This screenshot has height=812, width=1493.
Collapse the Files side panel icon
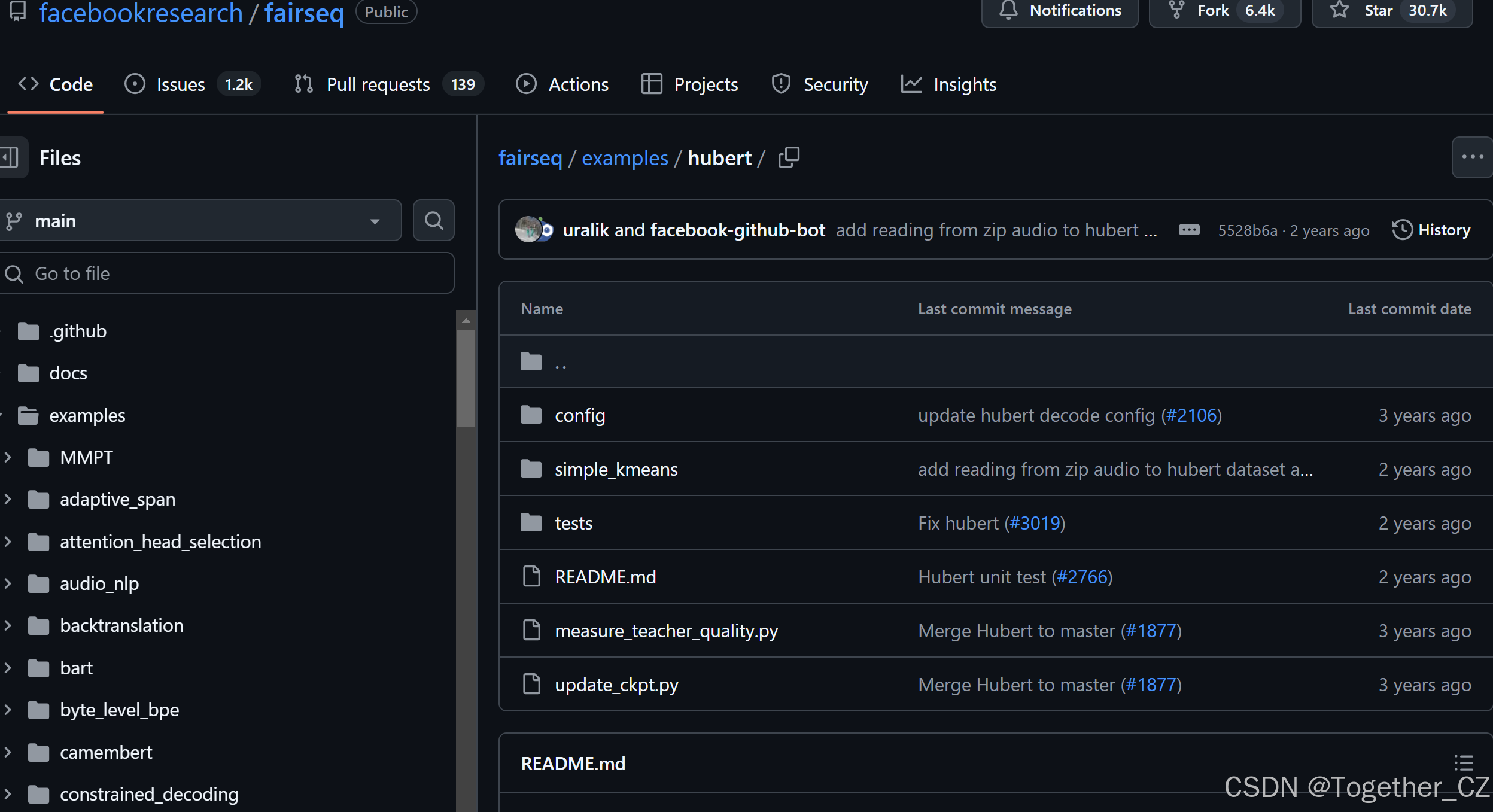tap(10, 158)
